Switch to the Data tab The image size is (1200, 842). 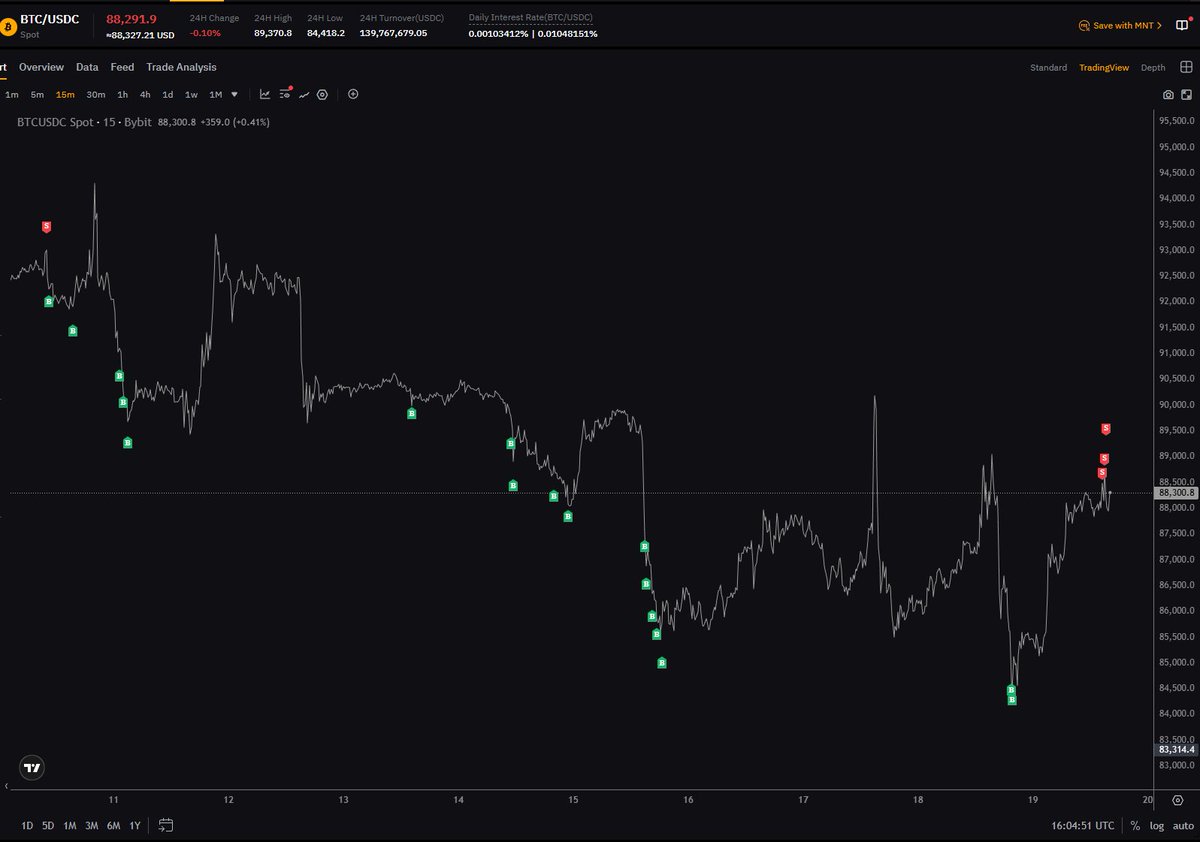pyautogui.click(x=87, y=67)
